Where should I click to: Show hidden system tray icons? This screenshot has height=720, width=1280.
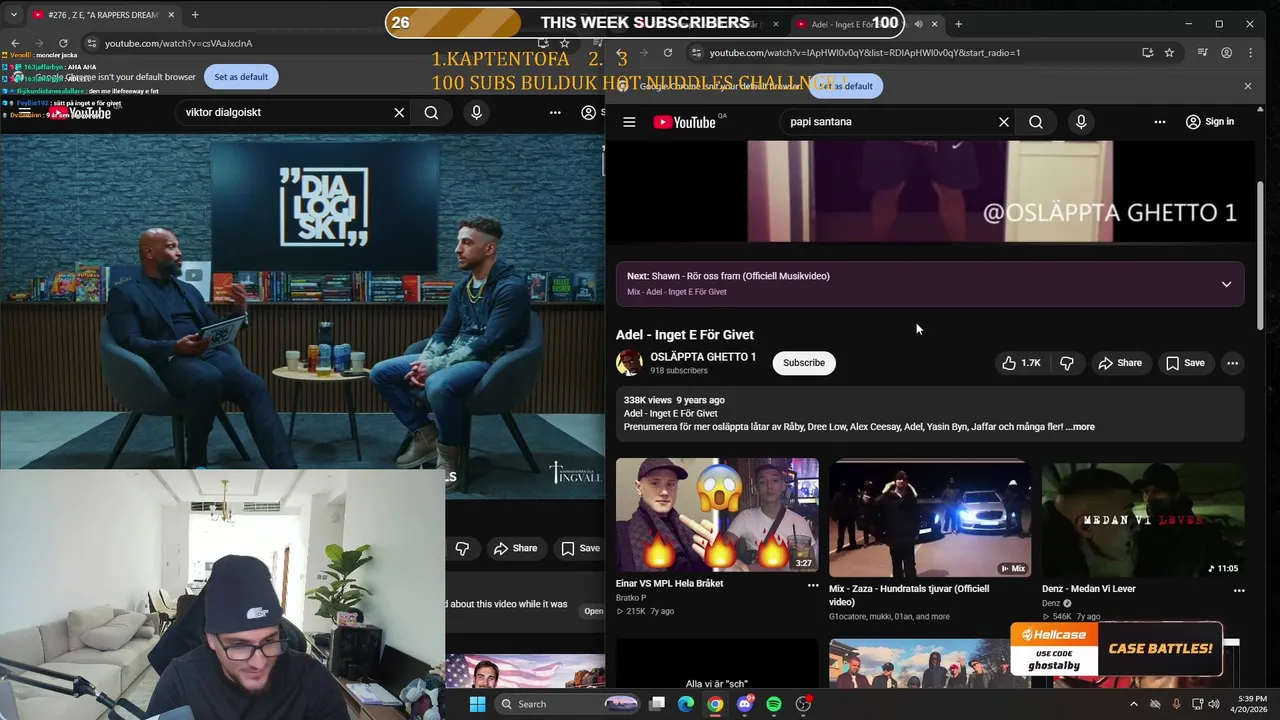pyautogui.click(x=1133, y=704)
